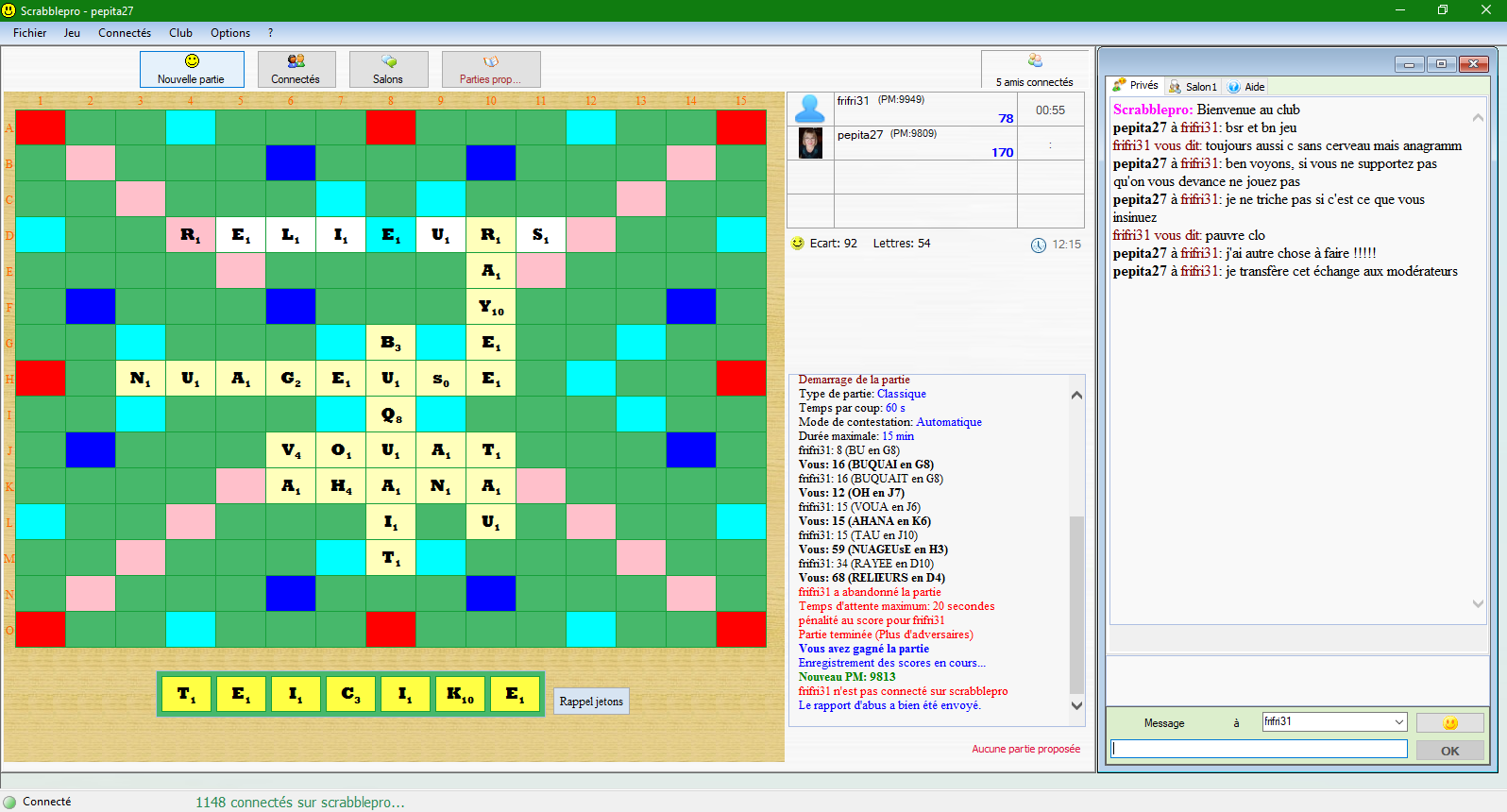Maximize the chat sub-window
Screen dimensions: 1507x812
[x=1441, y=64]
